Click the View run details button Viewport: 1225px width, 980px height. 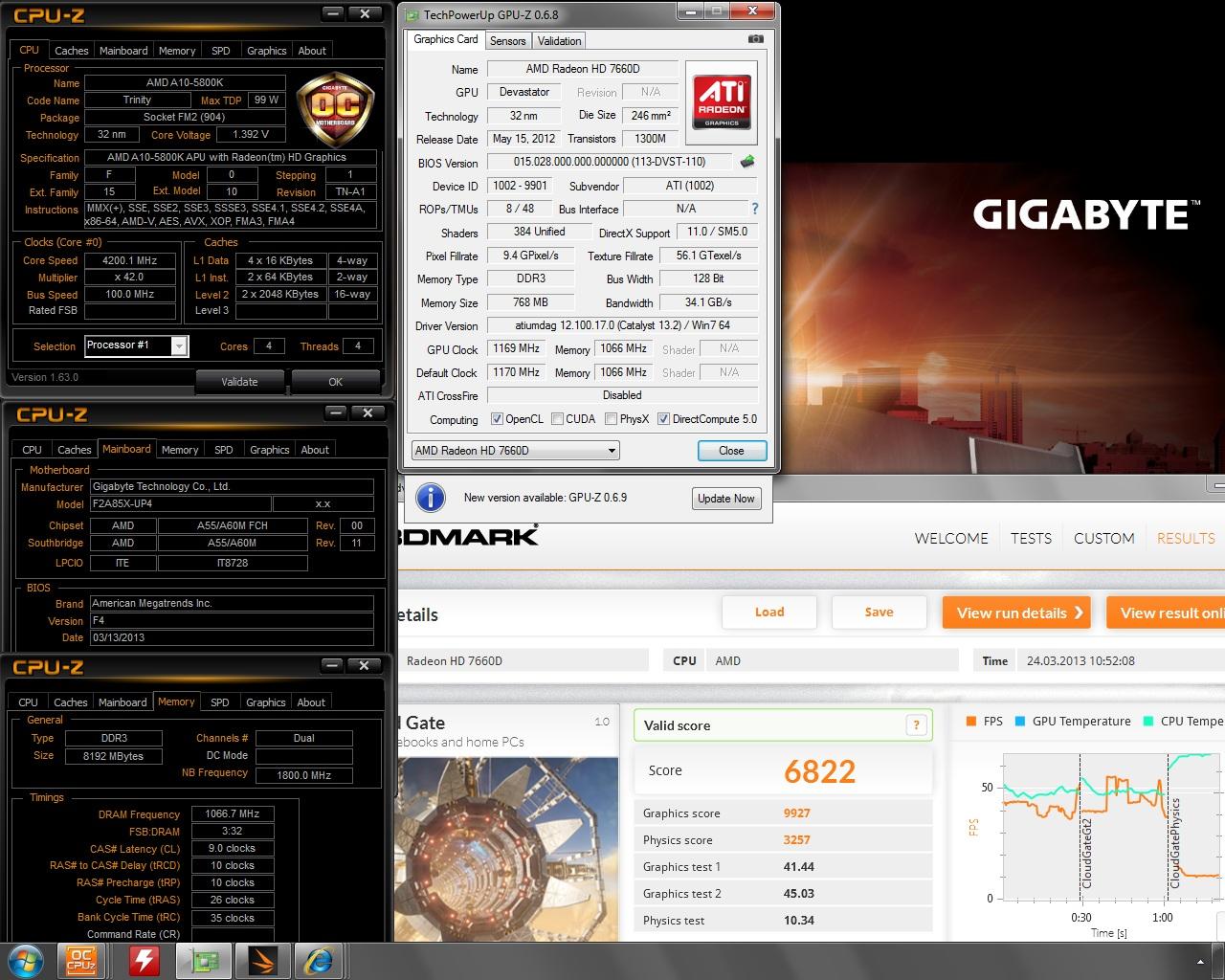point(1018,612)
